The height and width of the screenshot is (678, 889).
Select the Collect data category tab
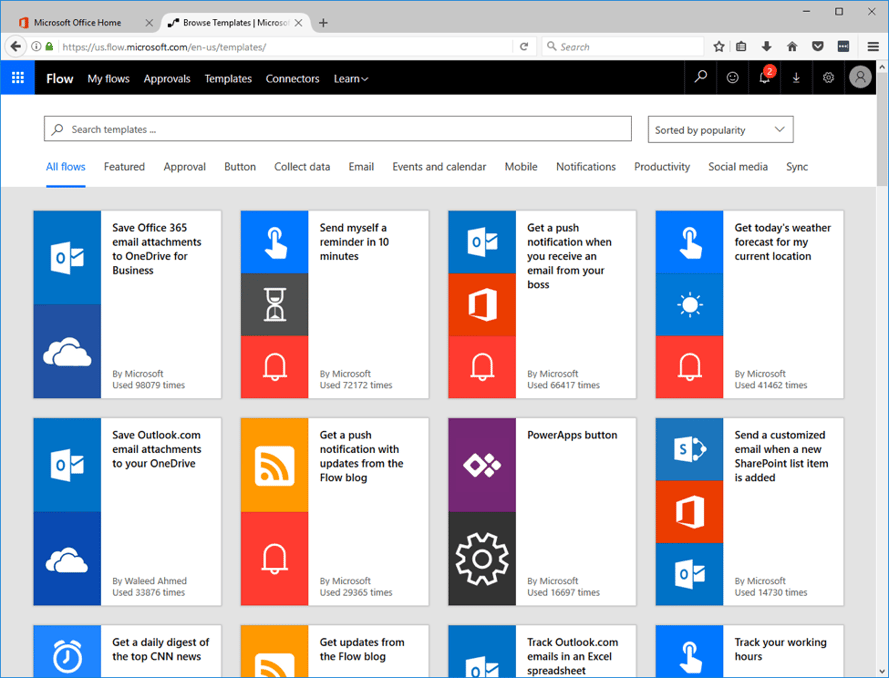(x=302, y=167)
